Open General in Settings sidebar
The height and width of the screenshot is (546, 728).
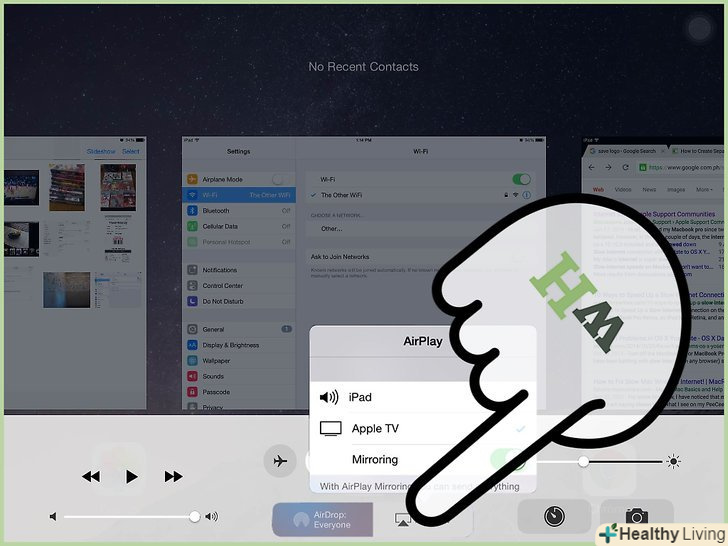239,330
